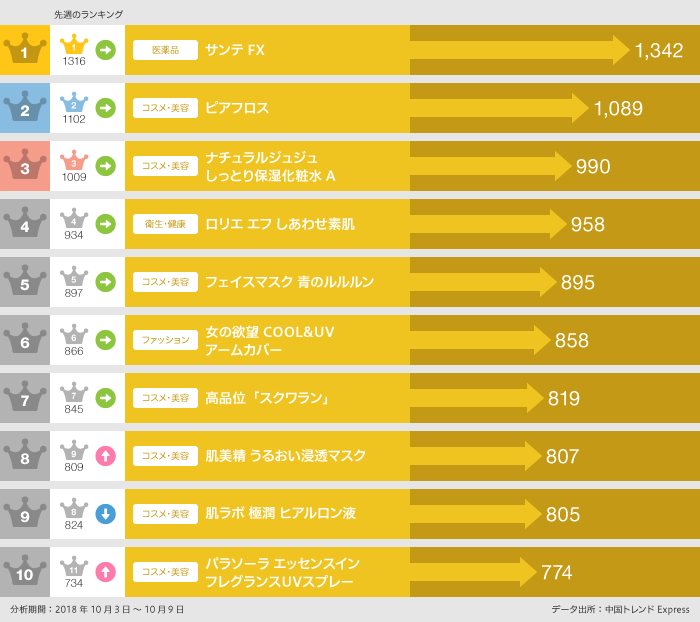
Task: Select the 医薬品 category tag
Action: point(165,50)
